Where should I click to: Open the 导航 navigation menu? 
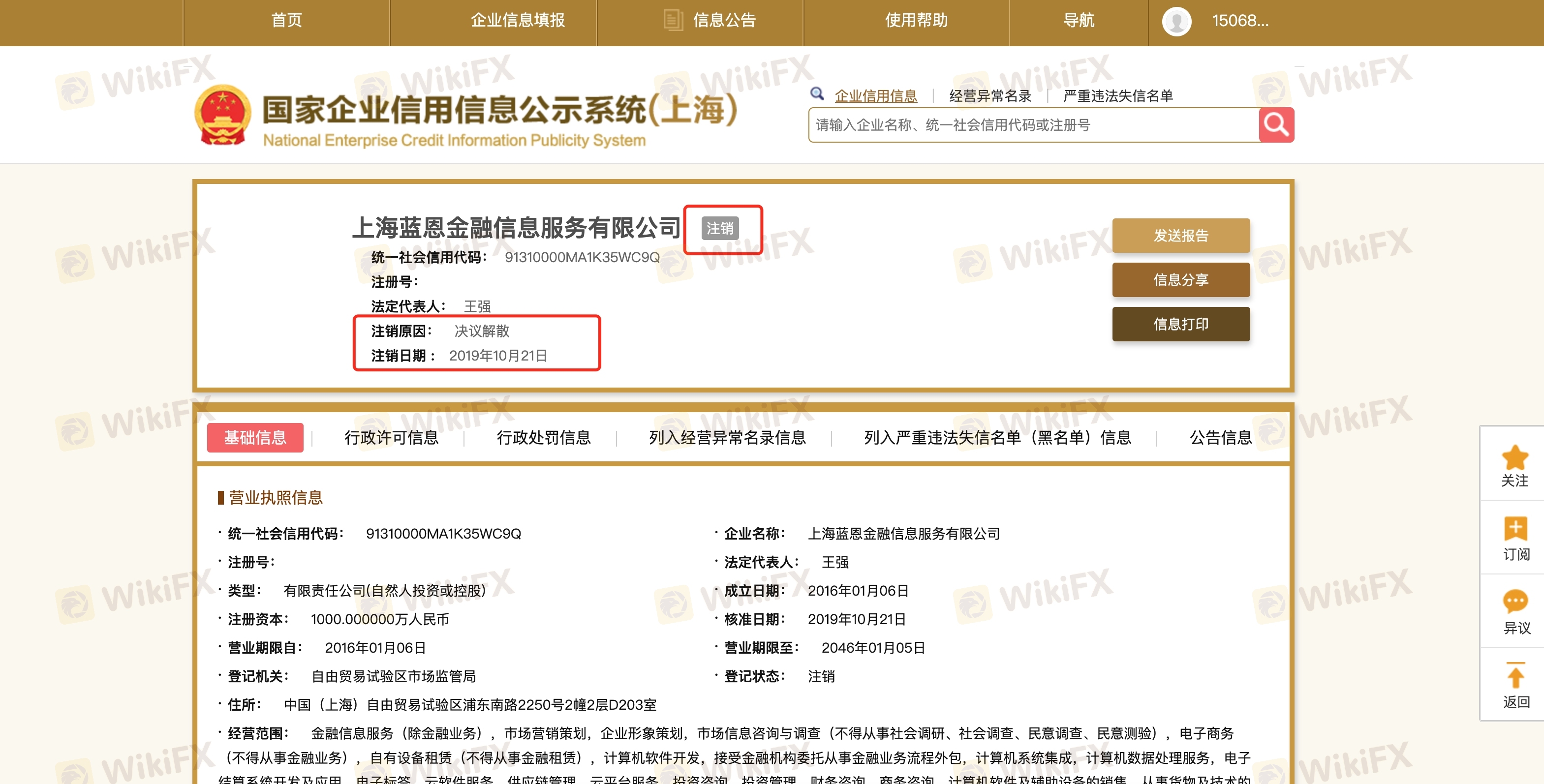pos(1078,21)
